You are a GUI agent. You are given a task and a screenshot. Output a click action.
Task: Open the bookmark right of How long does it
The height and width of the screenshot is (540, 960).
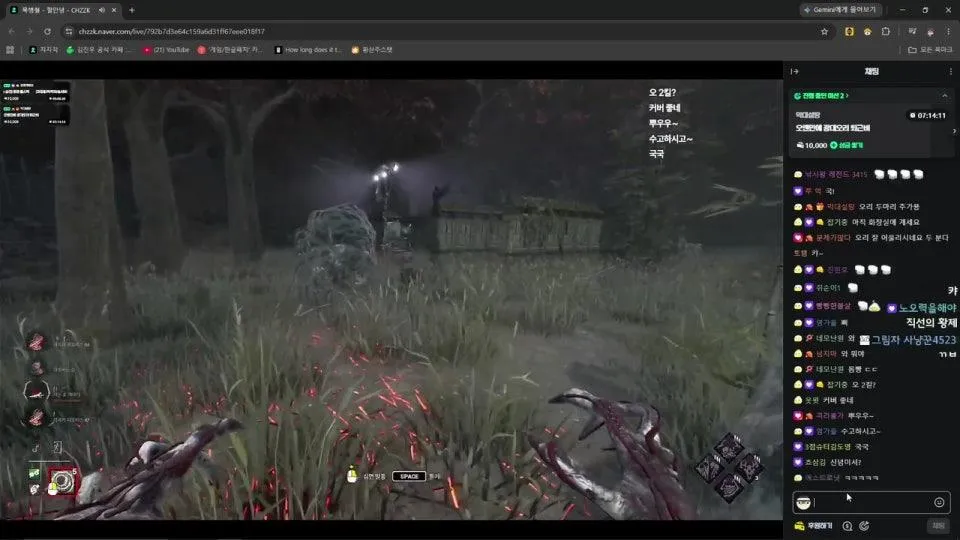tap(372, 50)
